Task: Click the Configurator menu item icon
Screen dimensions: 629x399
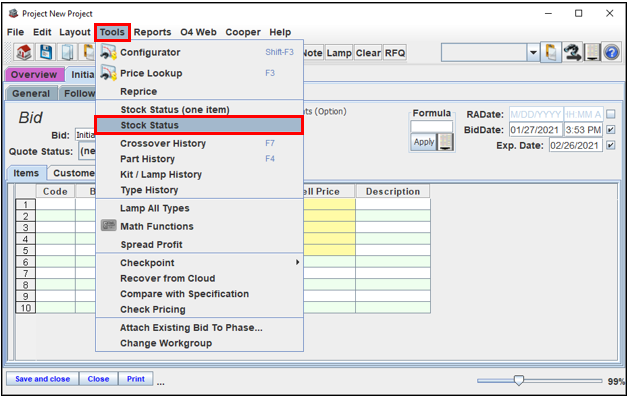Action: pyautogui.click(x=108, y=53)
